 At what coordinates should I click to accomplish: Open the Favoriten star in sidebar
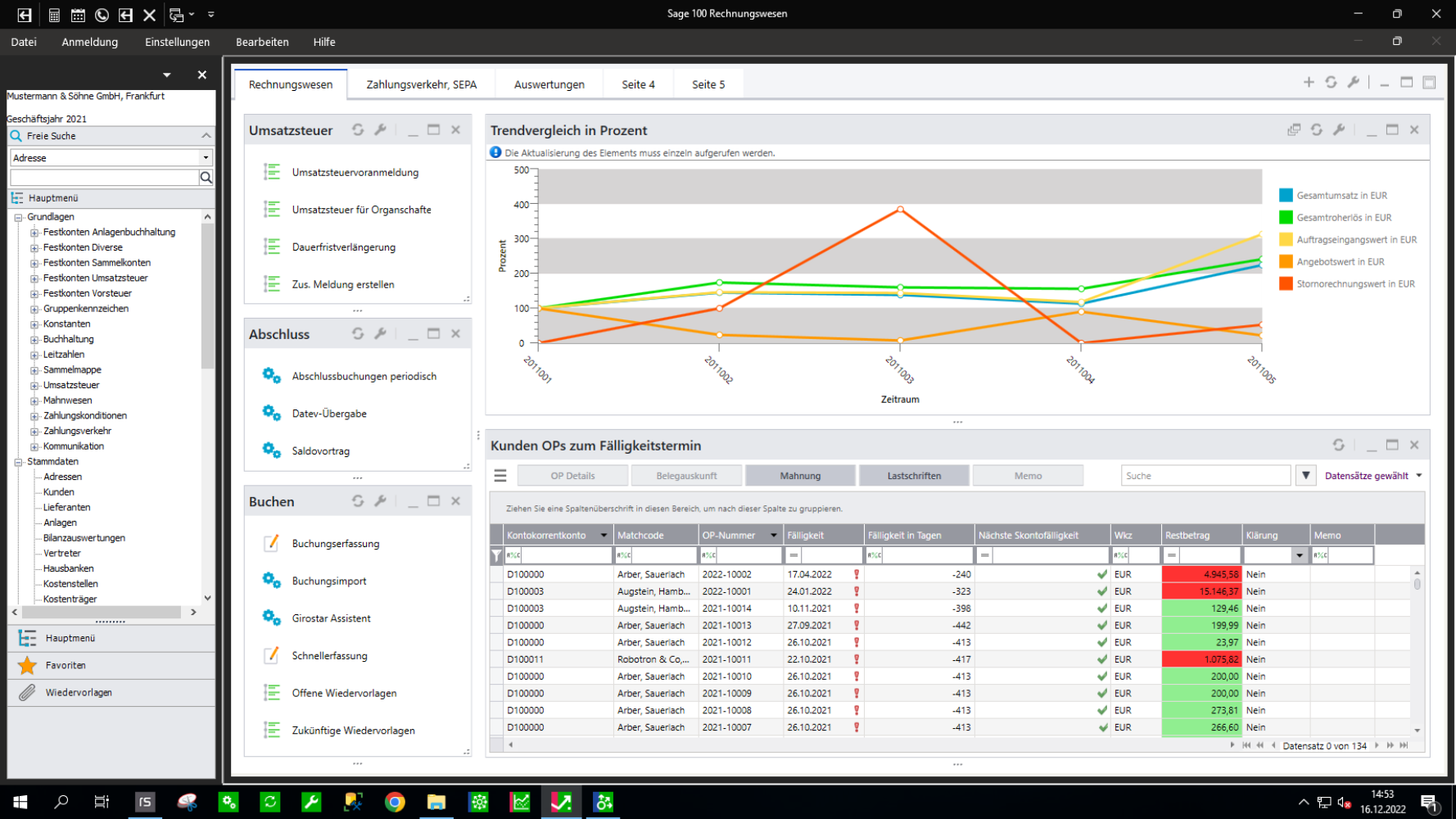click(28, 666)
